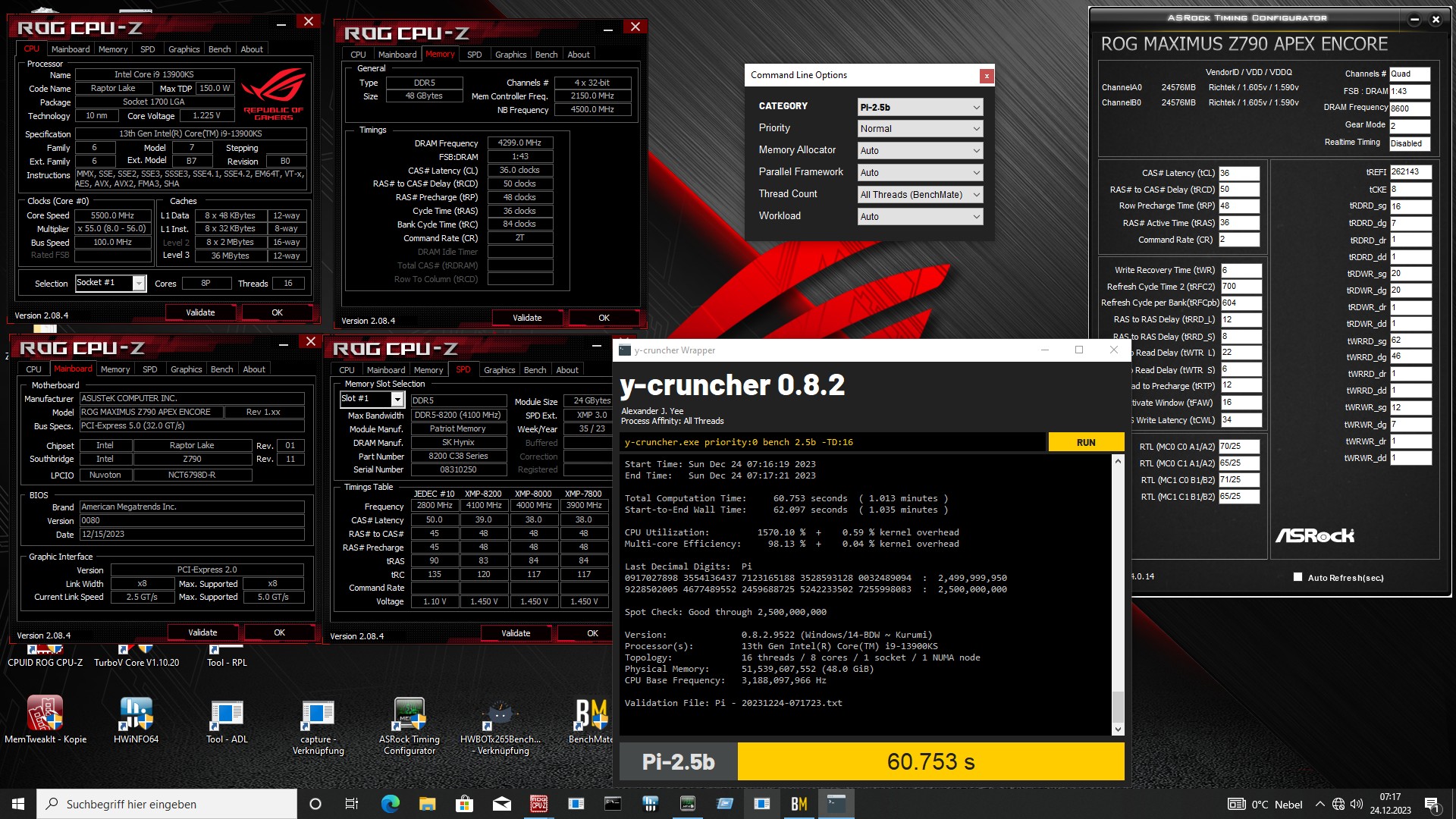Open the Tool - ADL desktop shortcut
1456x819 pixels.
click(x=227, y=720)
